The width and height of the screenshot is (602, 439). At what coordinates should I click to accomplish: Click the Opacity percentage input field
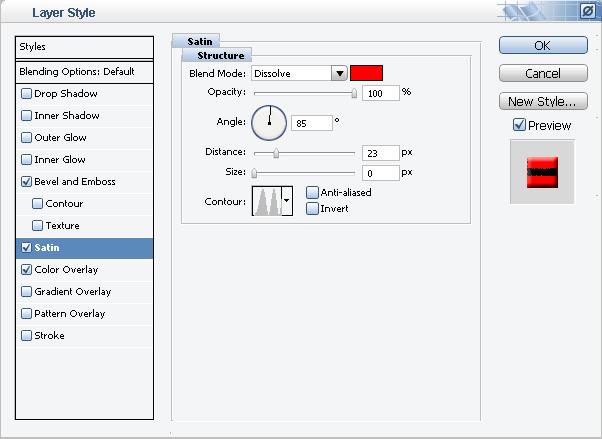380,93
